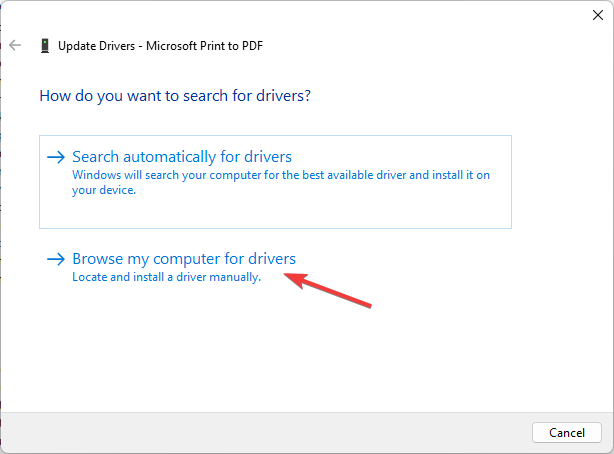Click the Cancel button
The image size is (614, 454).
coord(567,432)
